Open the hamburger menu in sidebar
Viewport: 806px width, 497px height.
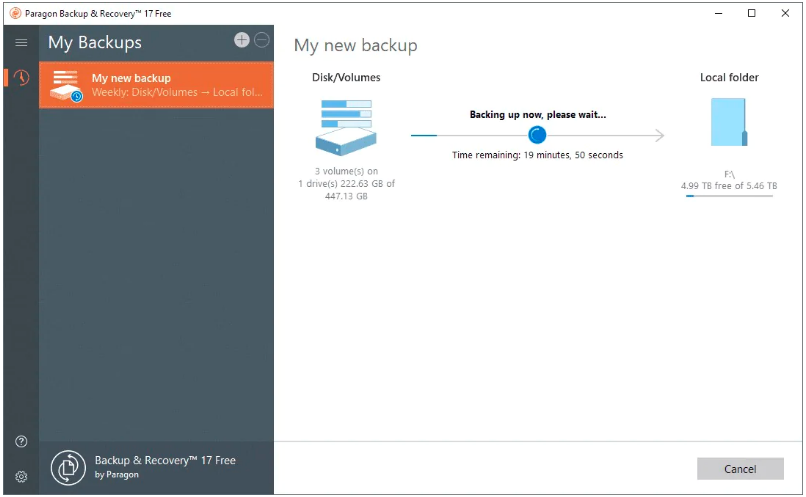click(x=21, y=43)
